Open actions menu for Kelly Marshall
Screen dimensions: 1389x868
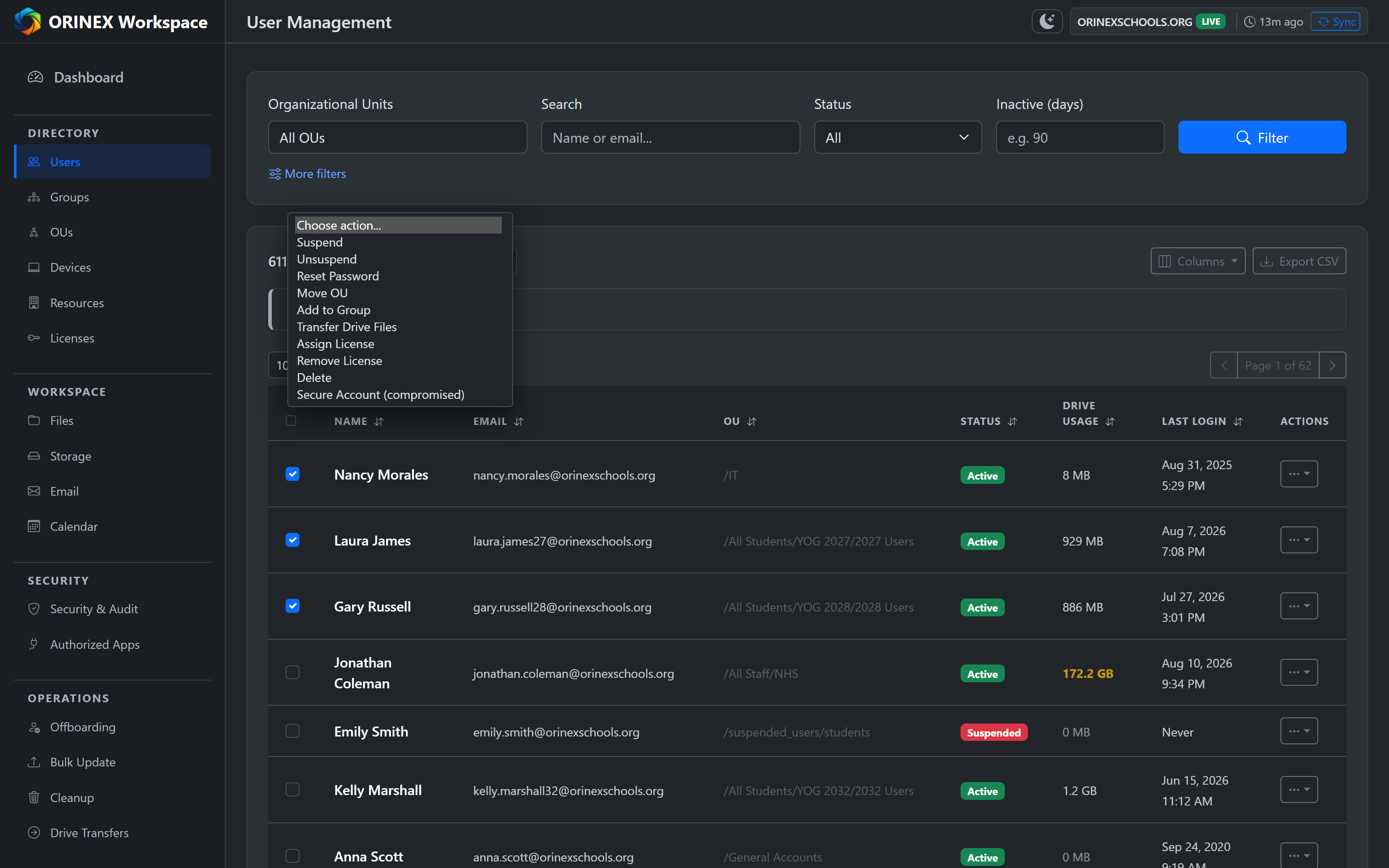click(x=1299, y=790)
